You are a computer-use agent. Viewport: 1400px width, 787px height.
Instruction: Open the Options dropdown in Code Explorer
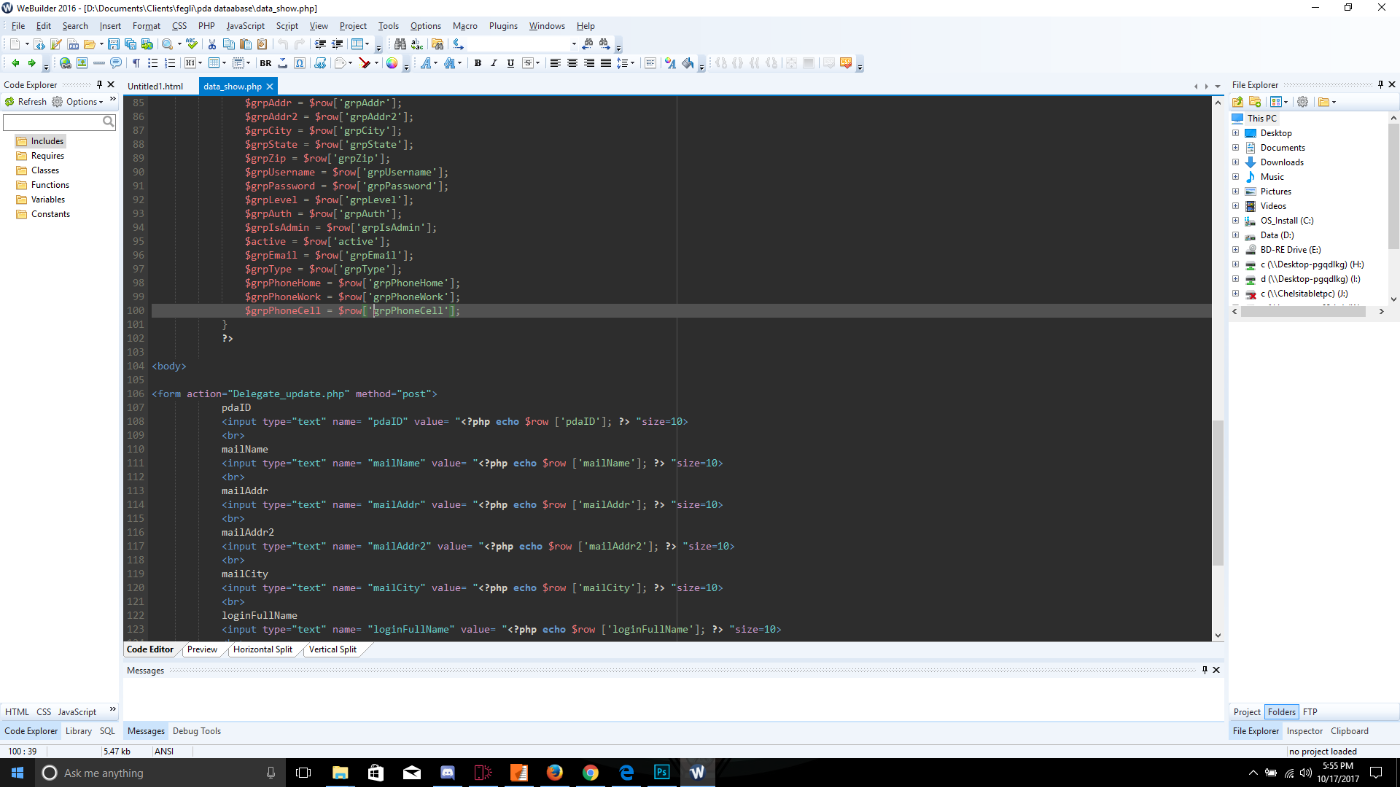pyautogui.click(x=80, y=102)
